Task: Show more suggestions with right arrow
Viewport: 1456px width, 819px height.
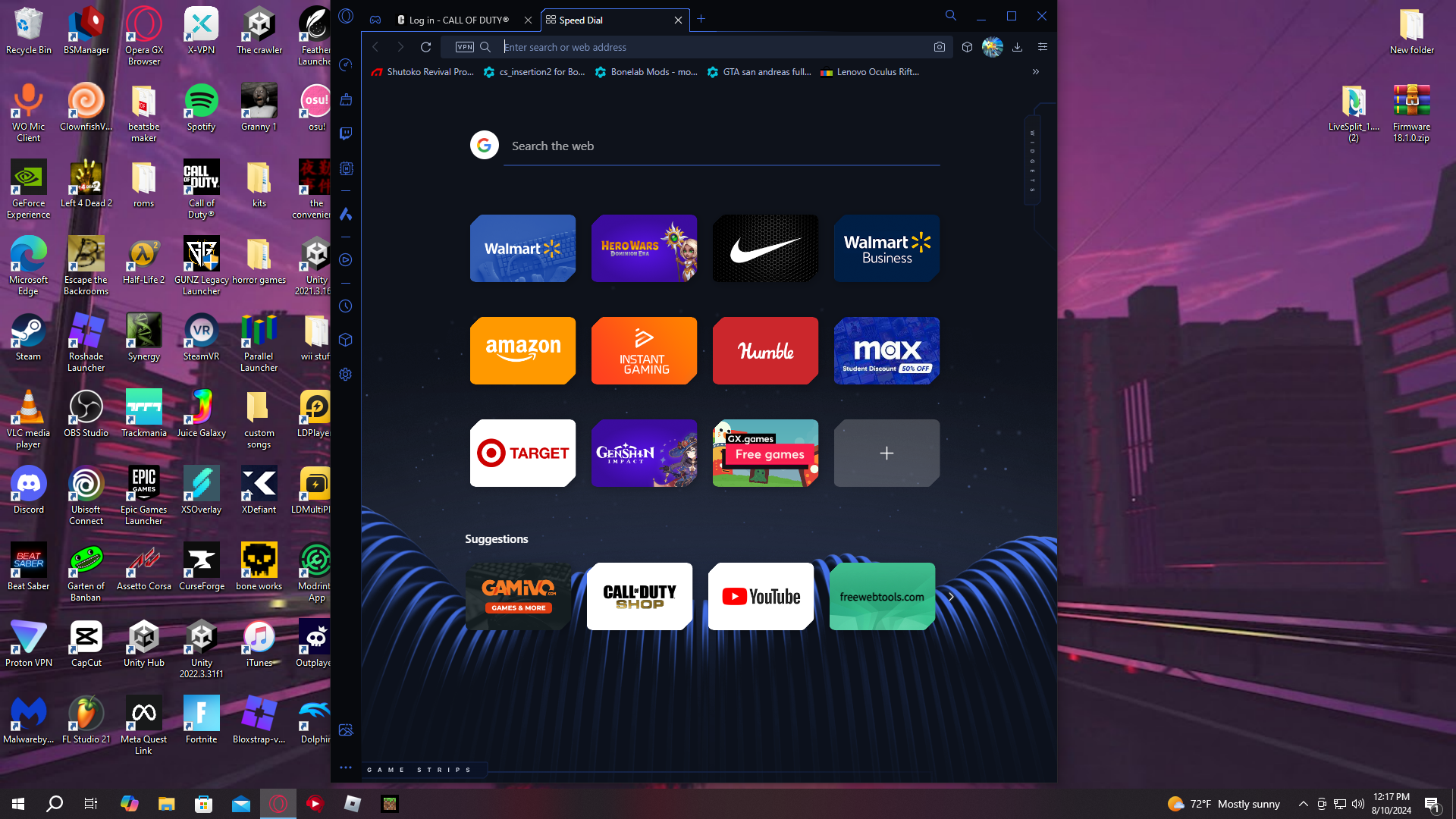Action: 951,597
